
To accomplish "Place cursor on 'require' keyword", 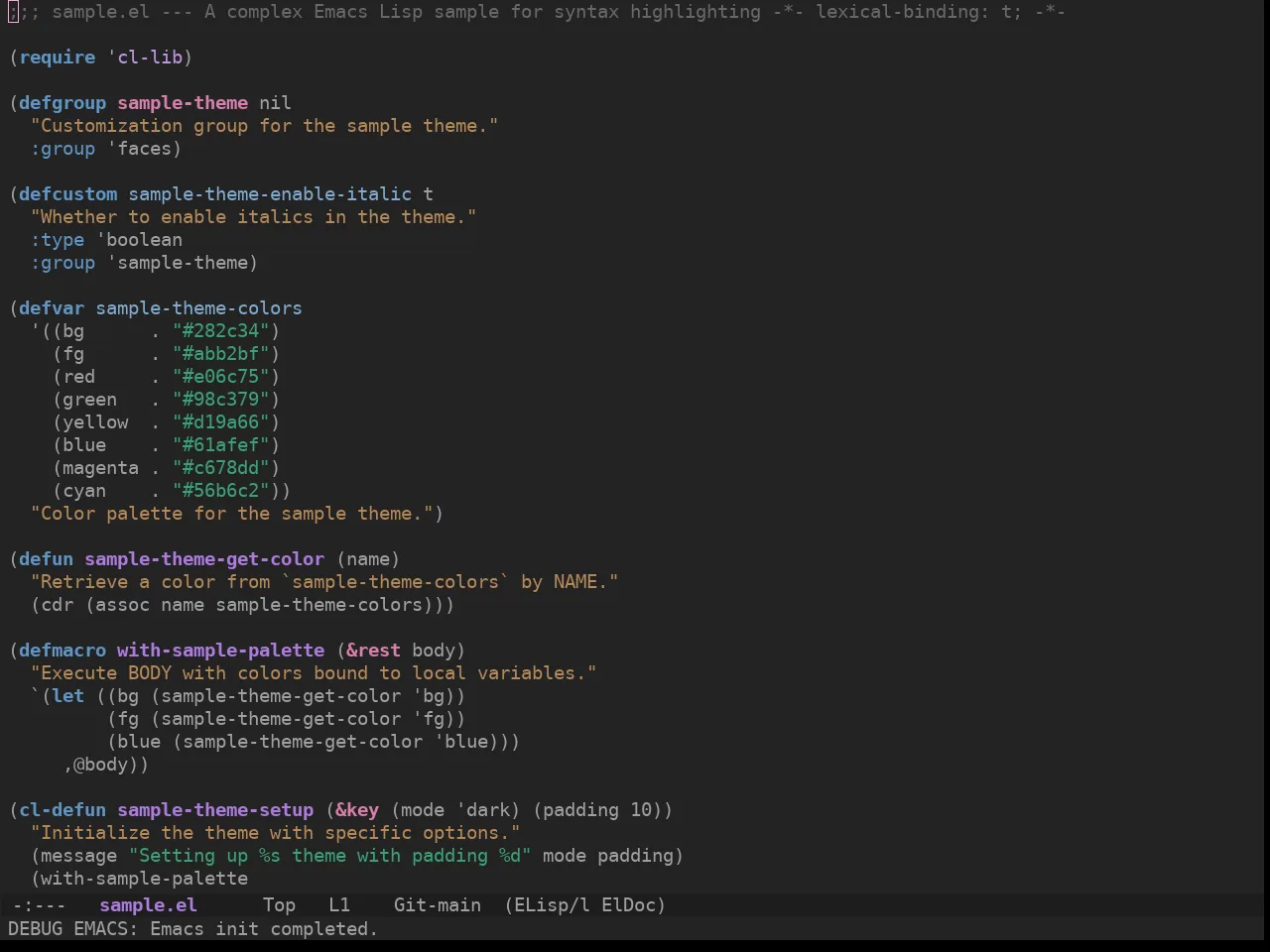I will click(58, 58).
